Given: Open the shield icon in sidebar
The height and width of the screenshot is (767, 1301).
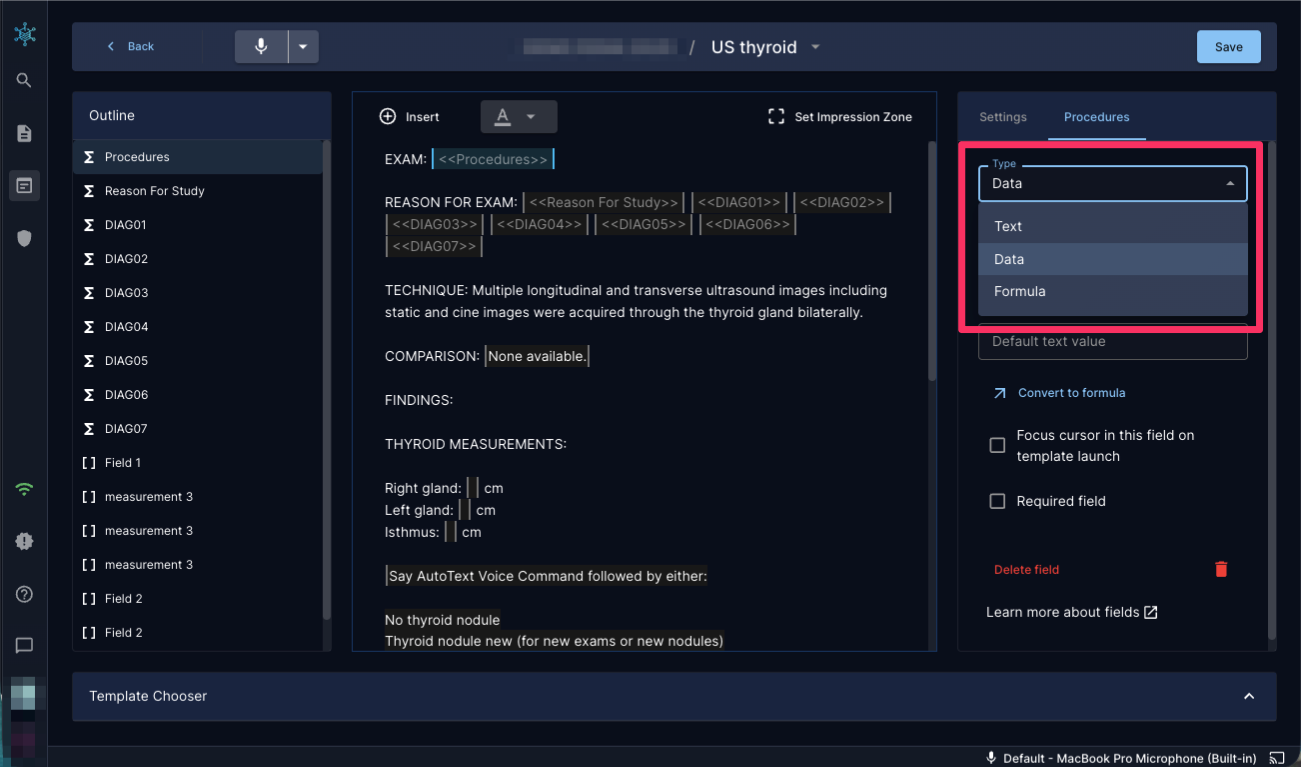Looking at the screenshot, I should point(24,238).
